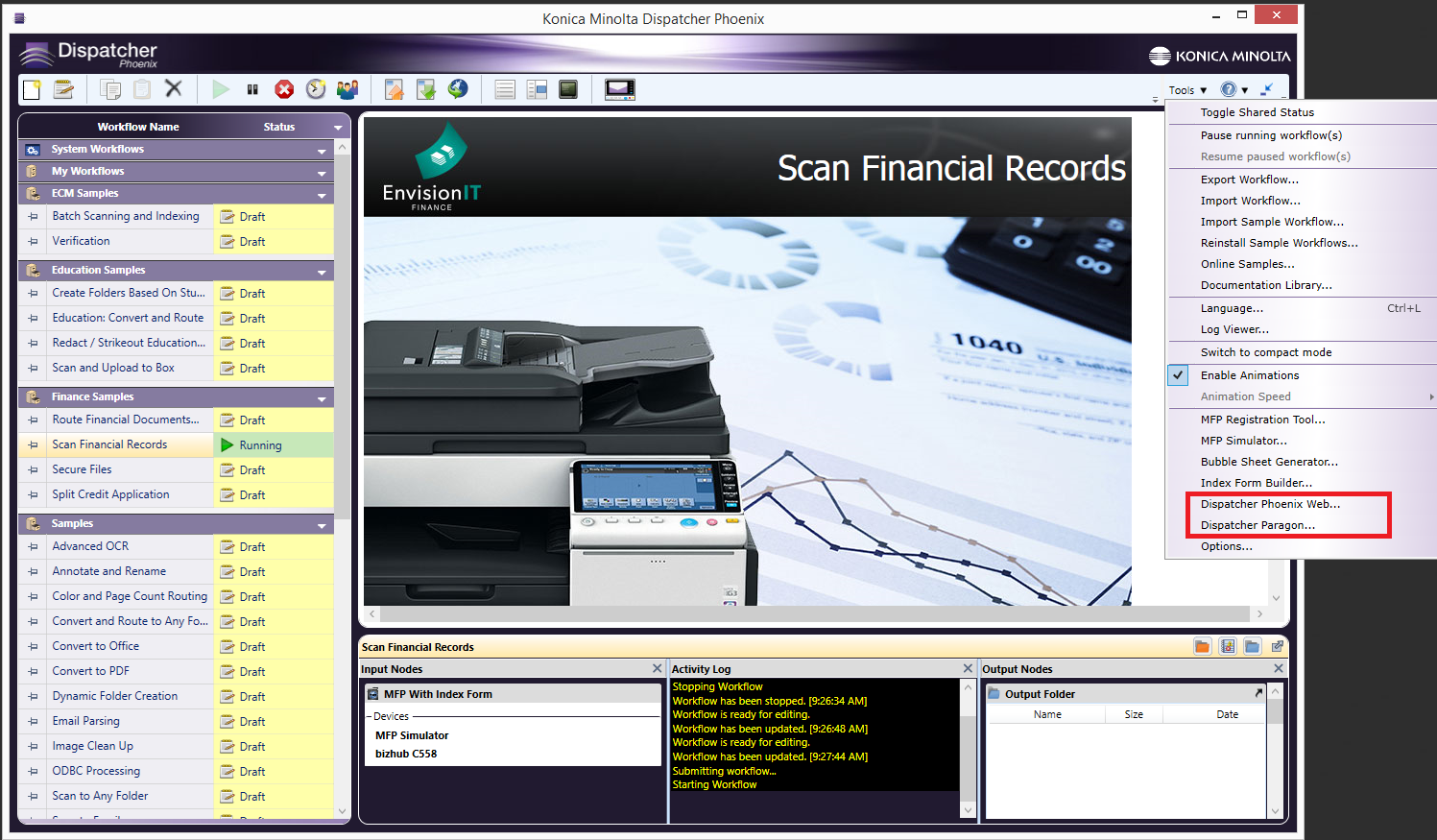Image resolution: width=1437 pixels, height=840 pixels.
Task: Click the copy workflow icon
Action: [110, 89]
